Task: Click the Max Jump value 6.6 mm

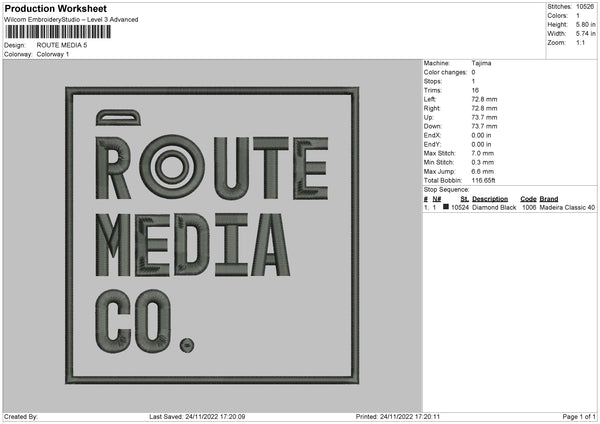Action: coord(482,171)
